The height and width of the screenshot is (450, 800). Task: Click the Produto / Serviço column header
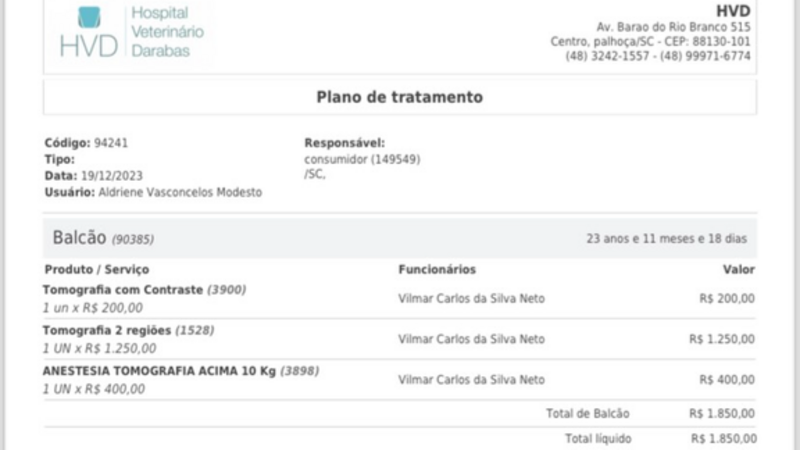click(96, 269)
